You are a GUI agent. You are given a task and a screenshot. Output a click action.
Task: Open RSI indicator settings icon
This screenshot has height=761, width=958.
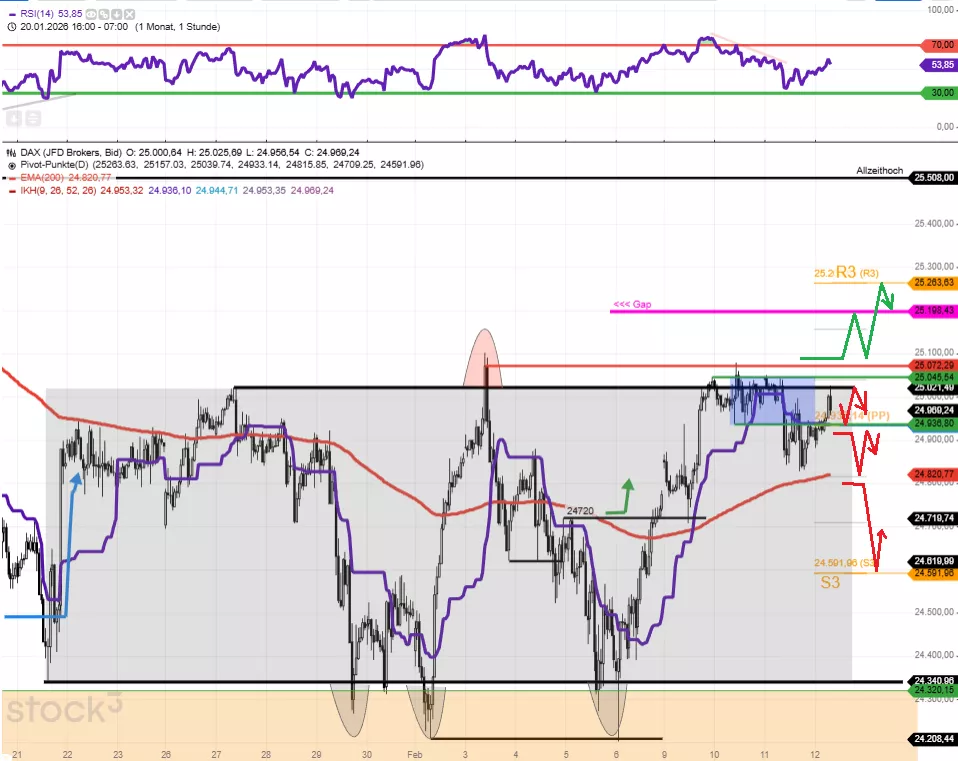(103, 16)
